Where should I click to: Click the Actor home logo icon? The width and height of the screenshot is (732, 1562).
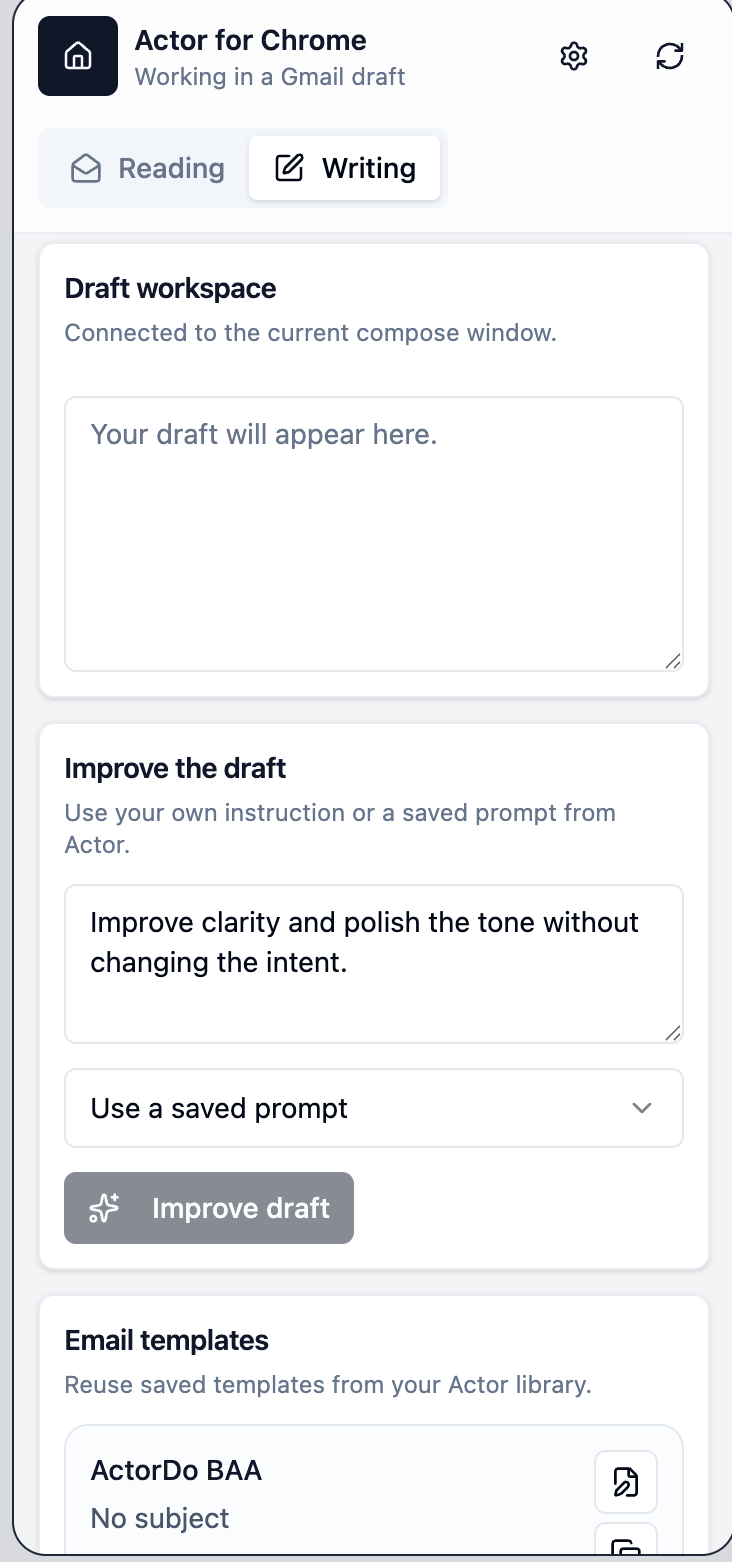point(78,57)
